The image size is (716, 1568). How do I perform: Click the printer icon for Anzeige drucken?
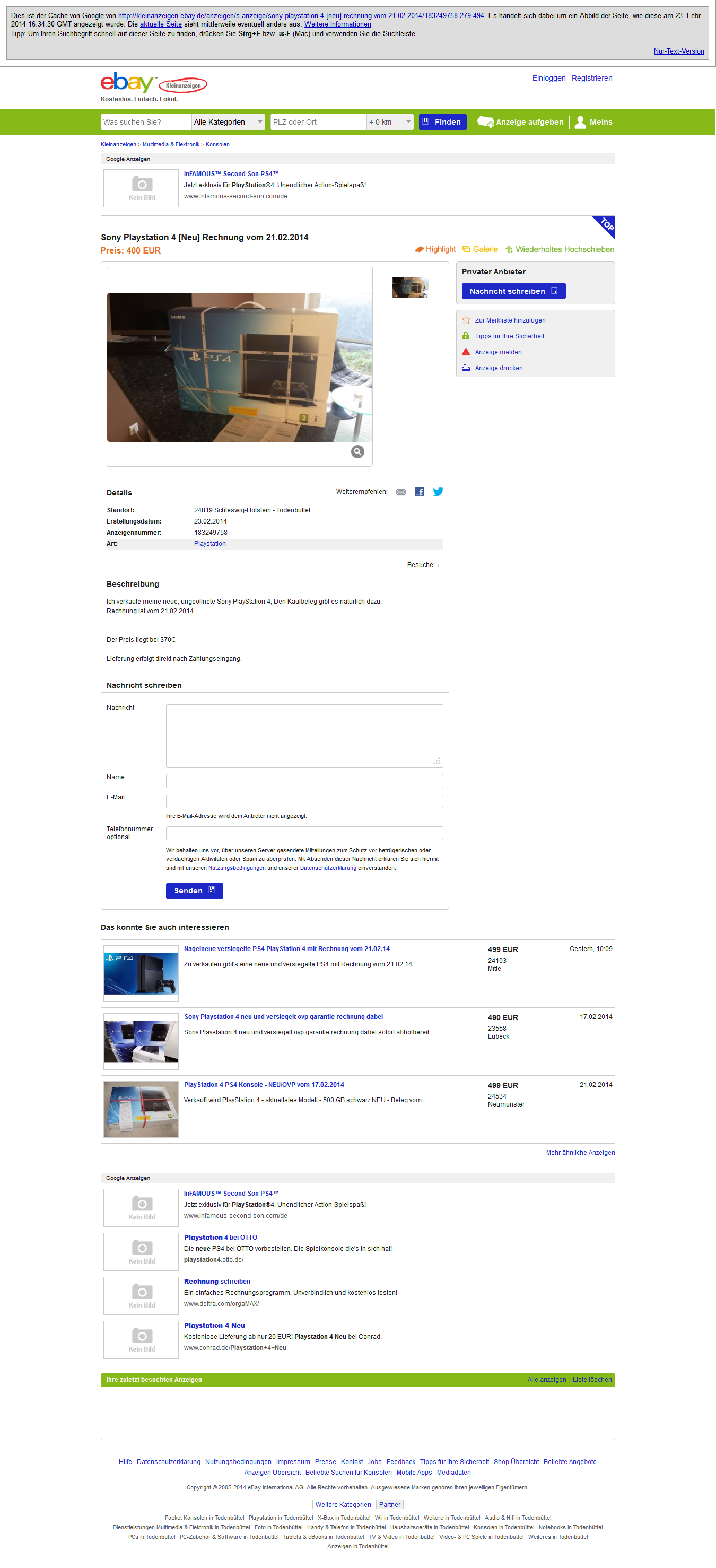click(466, 368)
